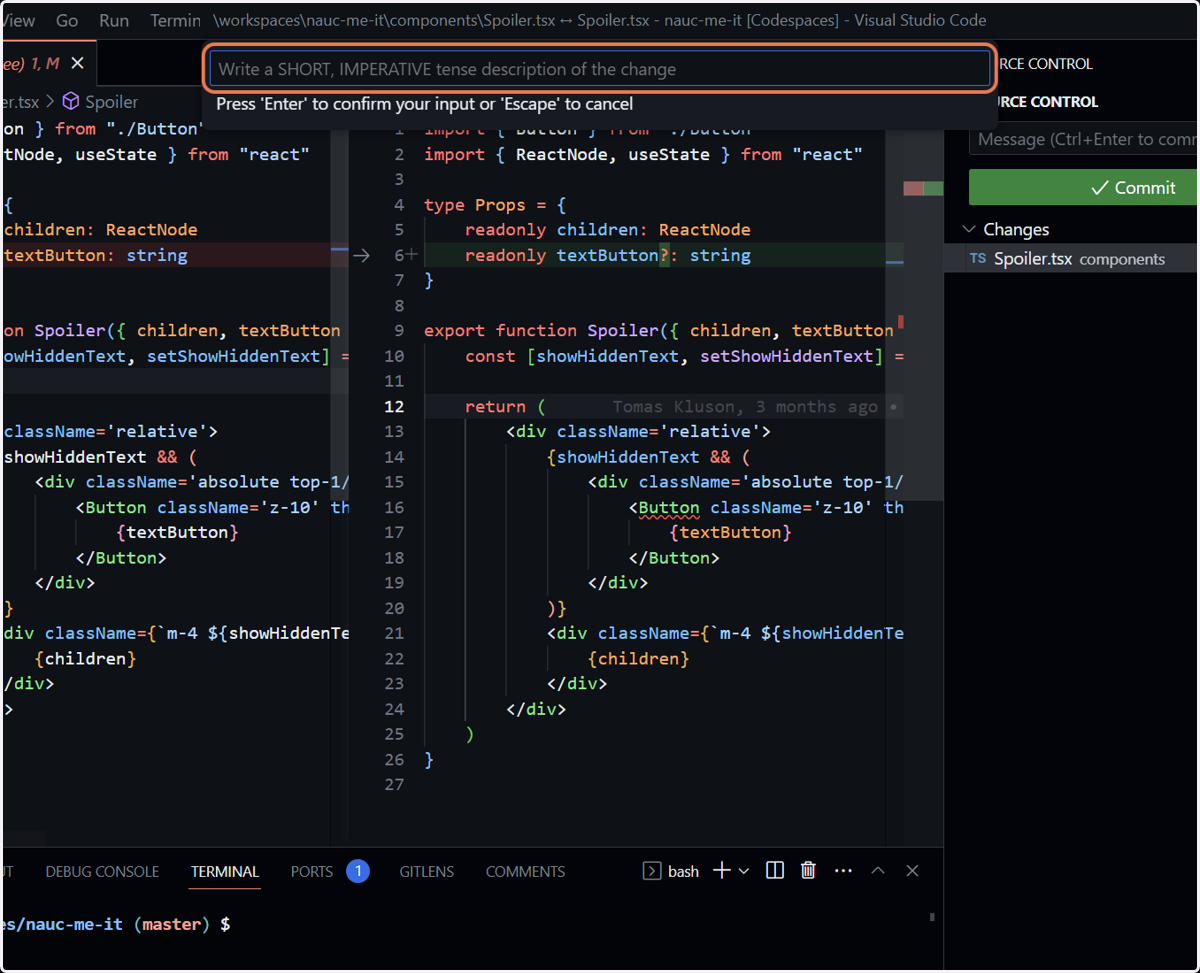Open terminal more actions ellipsis
The height and width of the screenshot is (973, 1200).
843,871
